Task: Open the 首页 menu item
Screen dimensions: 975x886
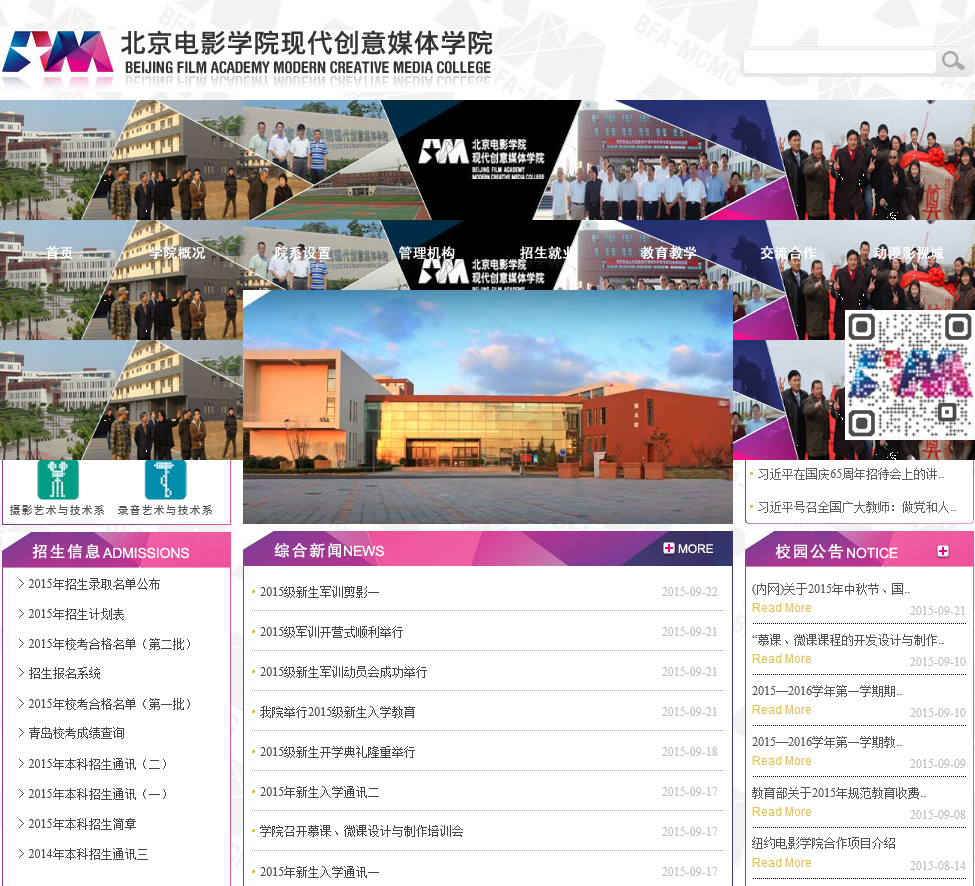Action: [x=60, y=252]
